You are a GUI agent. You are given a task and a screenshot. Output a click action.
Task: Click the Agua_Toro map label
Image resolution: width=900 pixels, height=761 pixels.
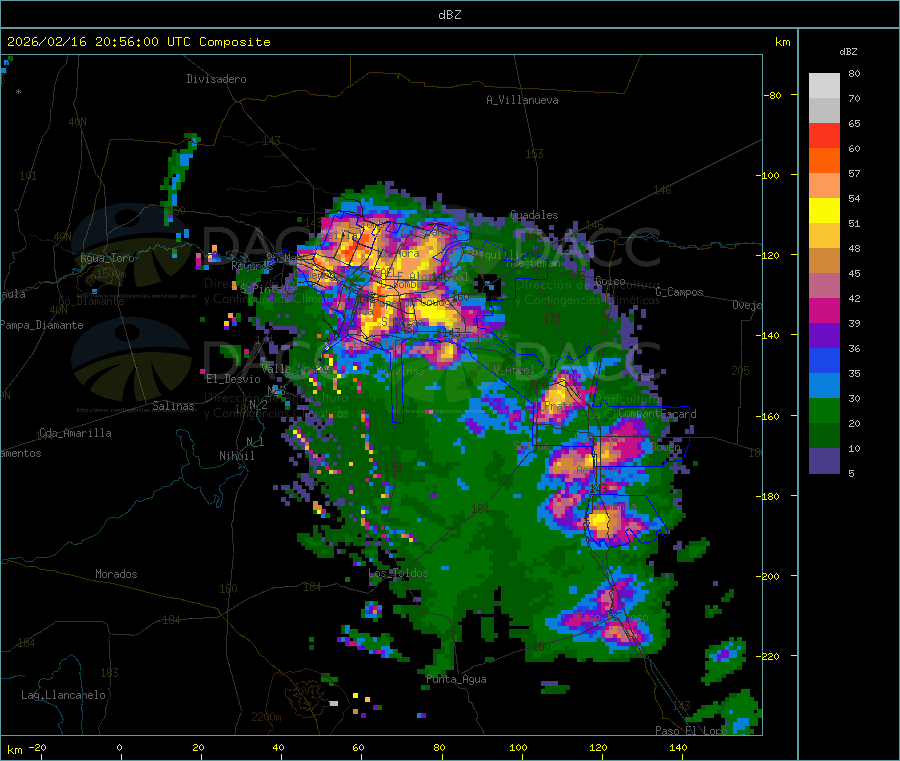click(107, 258)
